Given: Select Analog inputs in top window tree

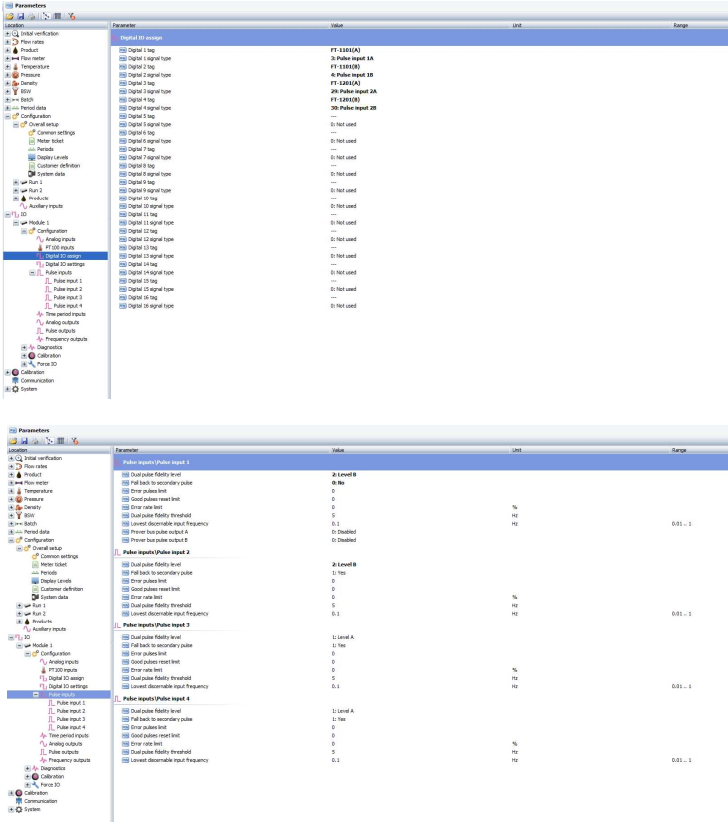Looking at the screenshot, I should click(x=60, y=239).
